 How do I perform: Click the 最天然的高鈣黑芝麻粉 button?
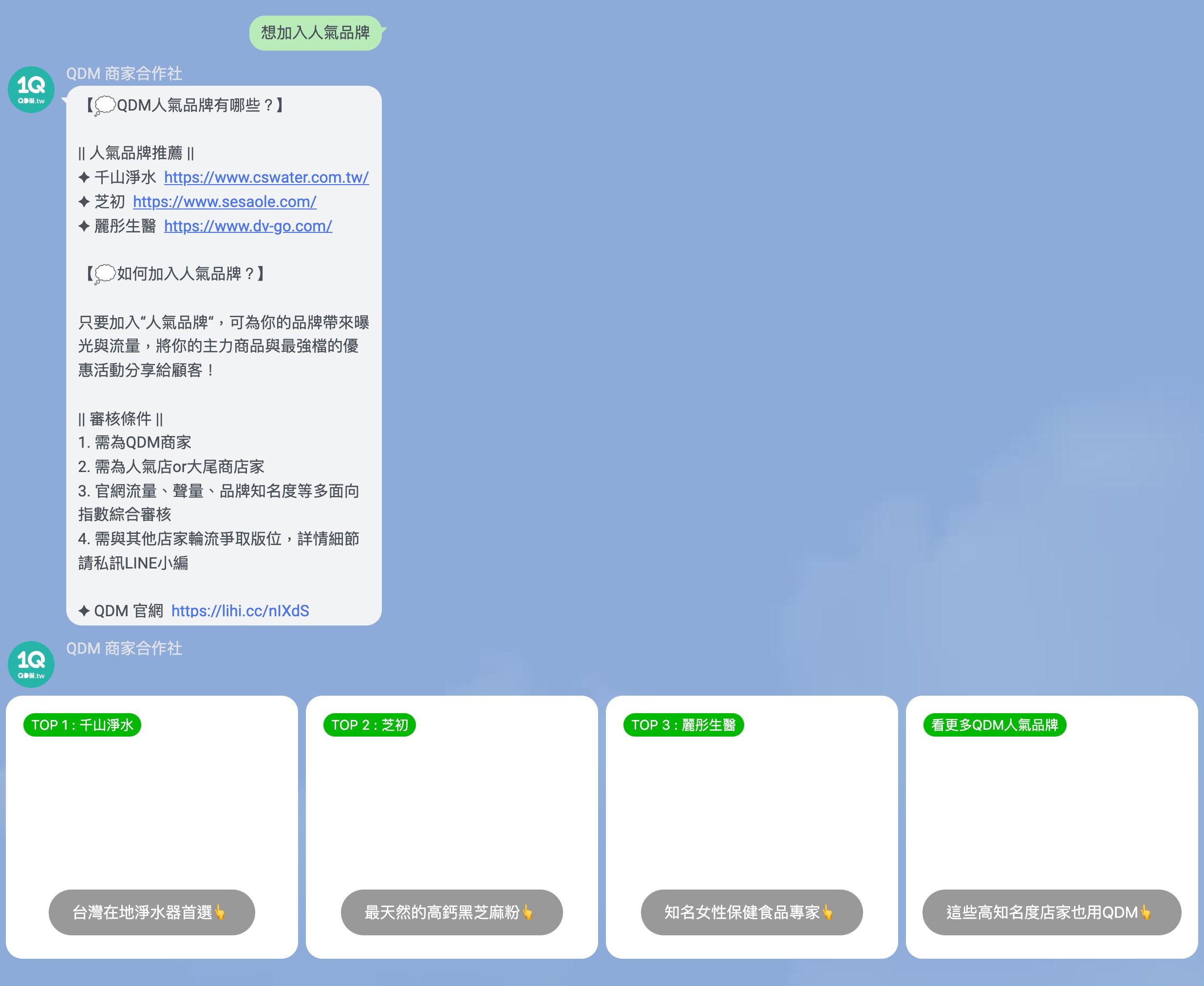pos(451,912)
